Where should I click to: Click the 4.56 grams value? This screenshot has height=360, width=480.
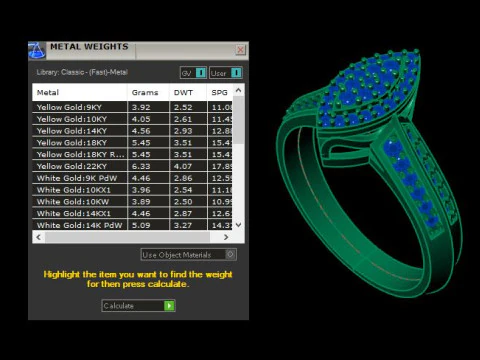pyautogui.click(x=141, y=131)
